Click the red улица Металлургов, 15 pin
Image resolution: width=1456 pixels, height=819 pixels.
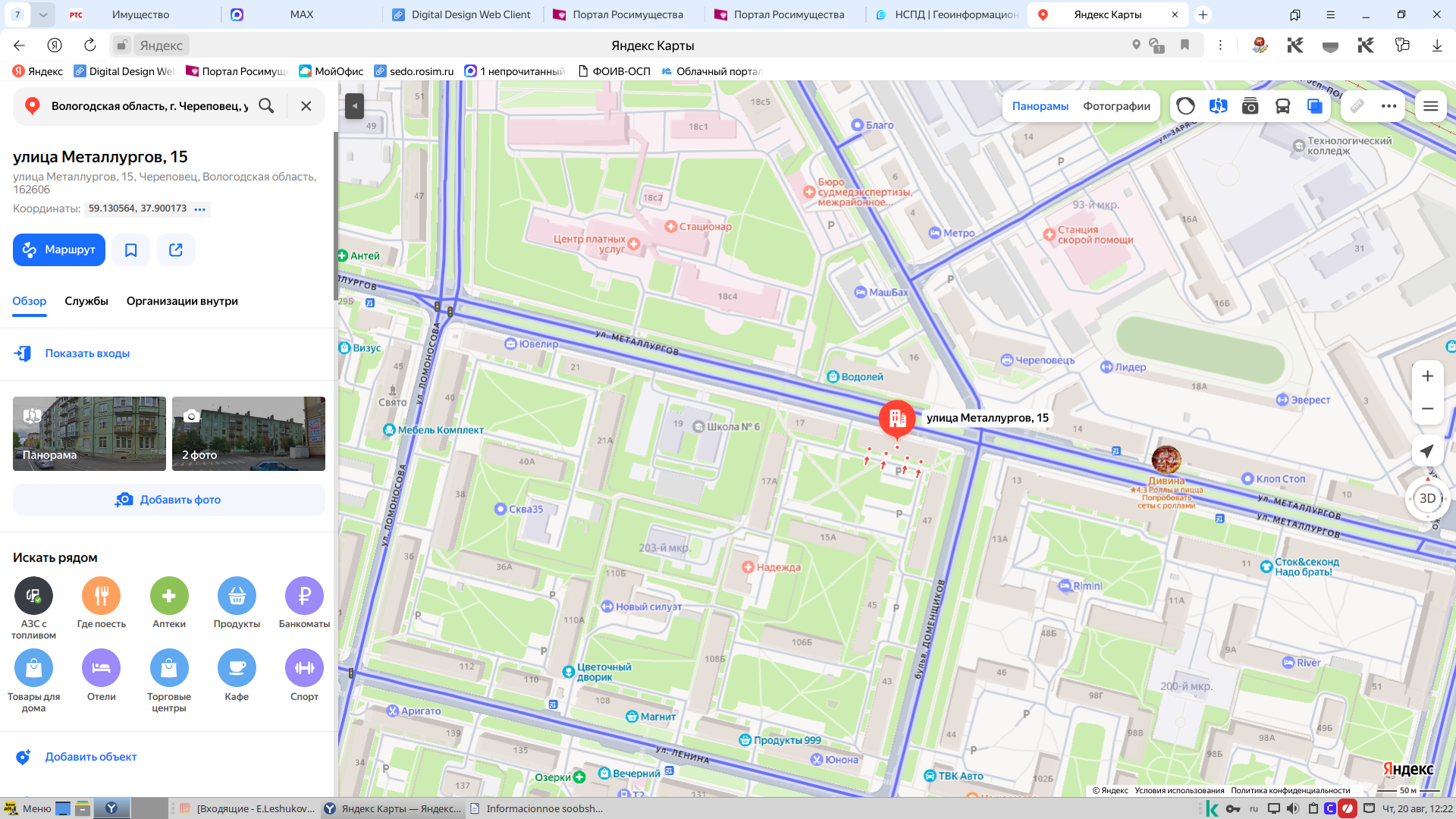click(x=897, y=419)
